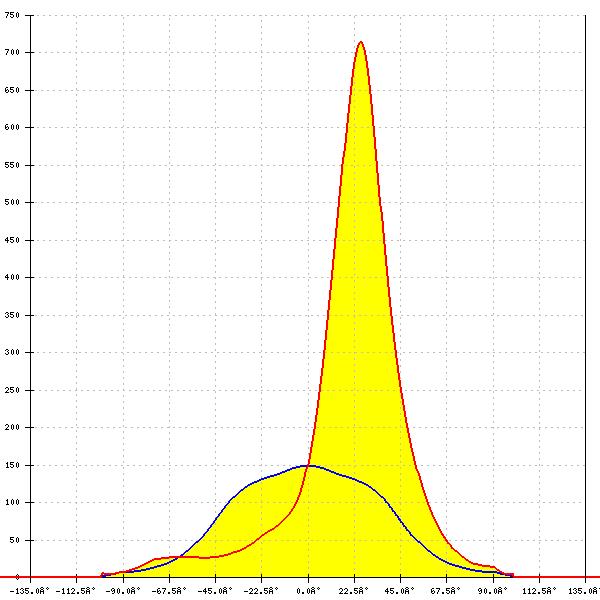Click the 150 y-axis label

tap(12, 465)
